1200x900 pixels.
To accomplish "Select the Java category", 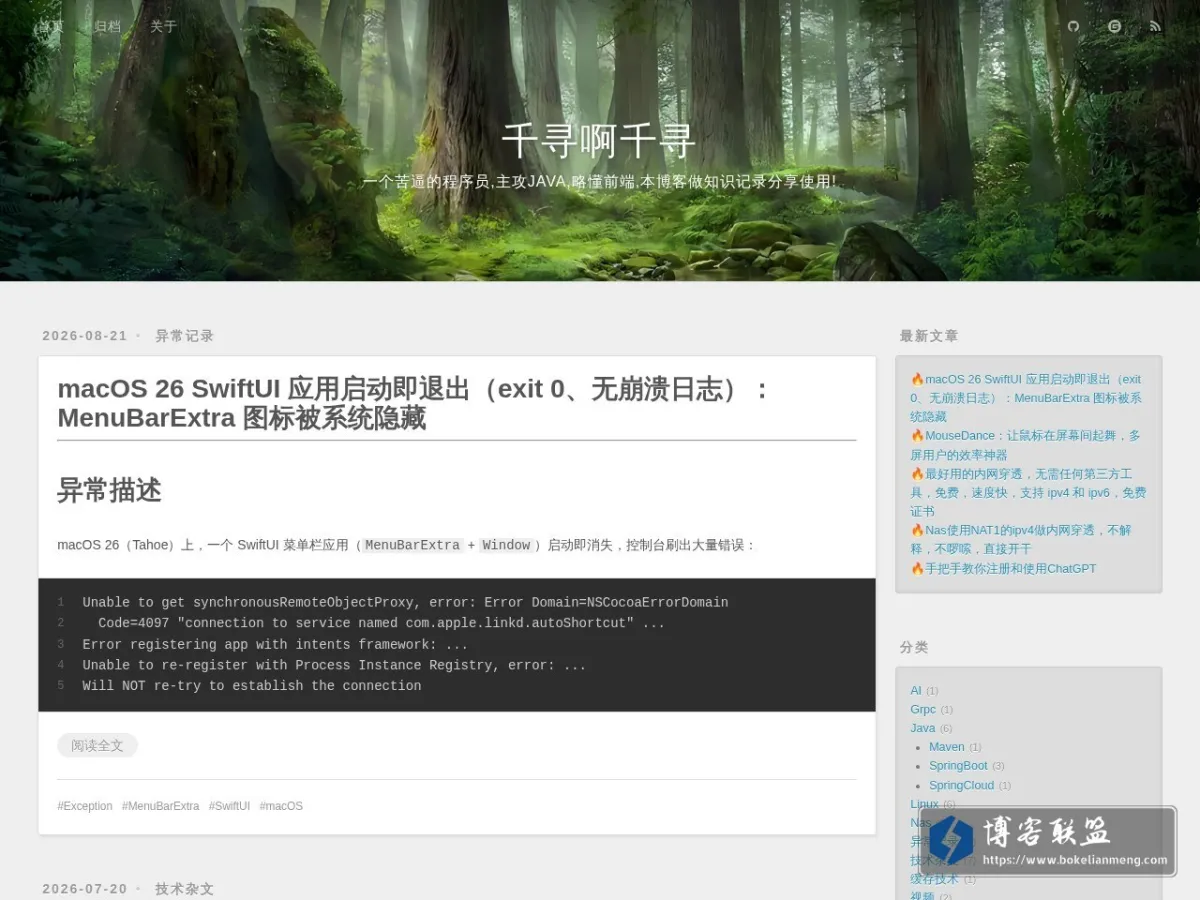I will coord(923,728).
